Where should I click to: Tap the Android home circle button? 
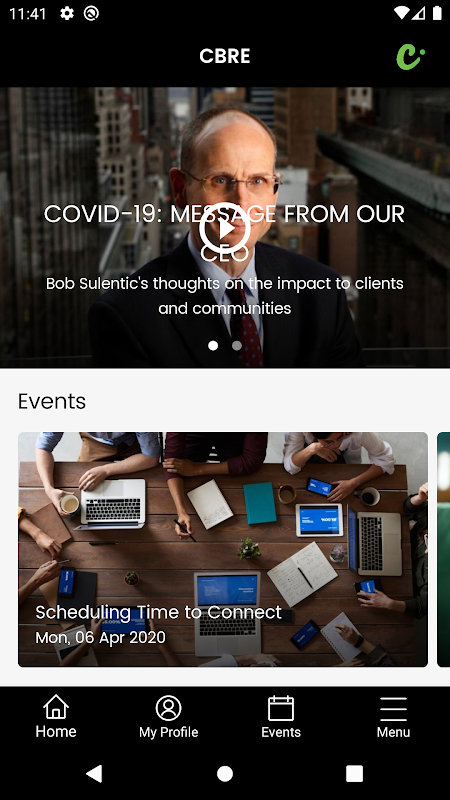(224, 773)
